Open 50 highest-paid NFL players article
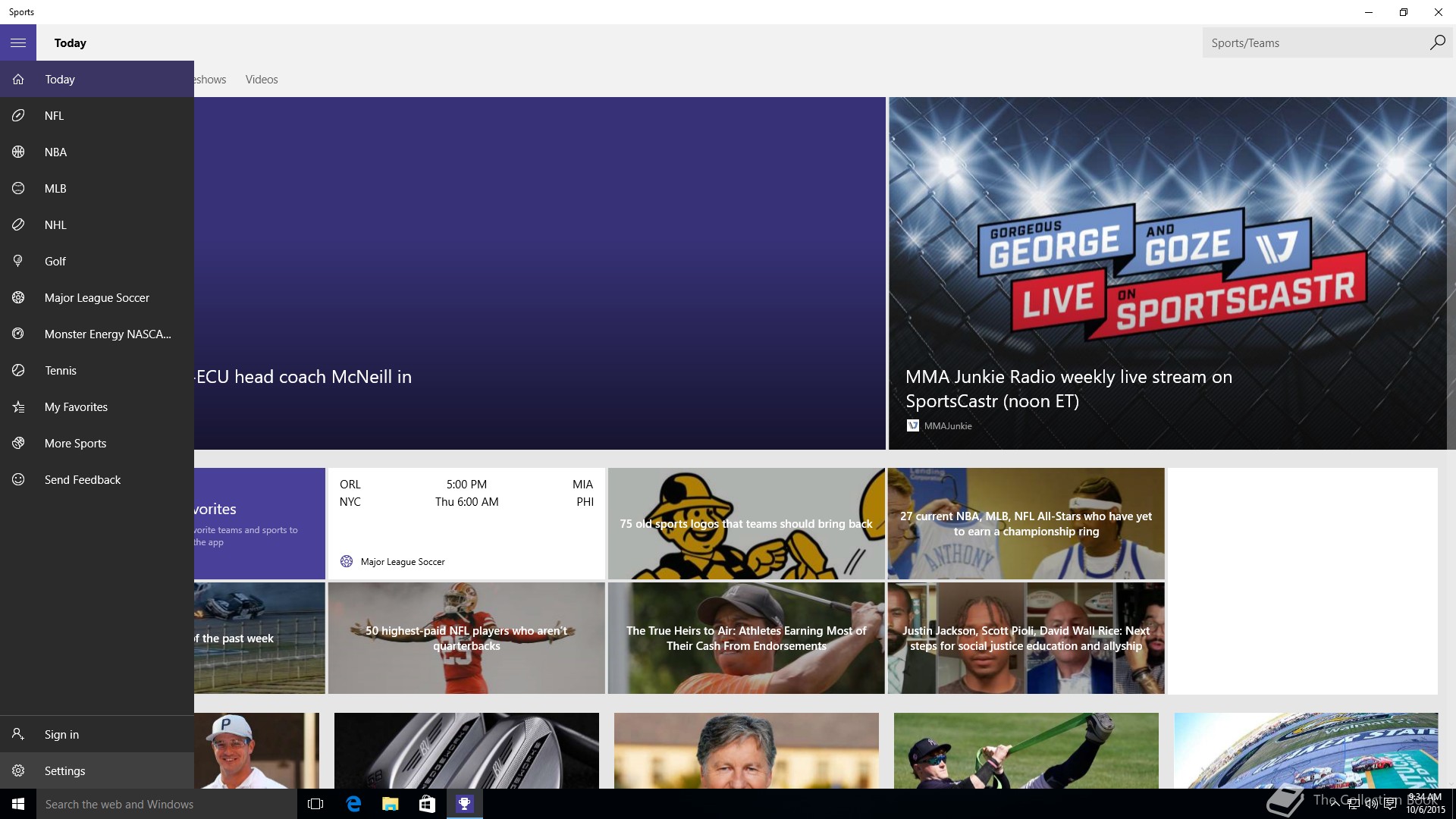The image size is (1456, 819). tap(466, 638)
